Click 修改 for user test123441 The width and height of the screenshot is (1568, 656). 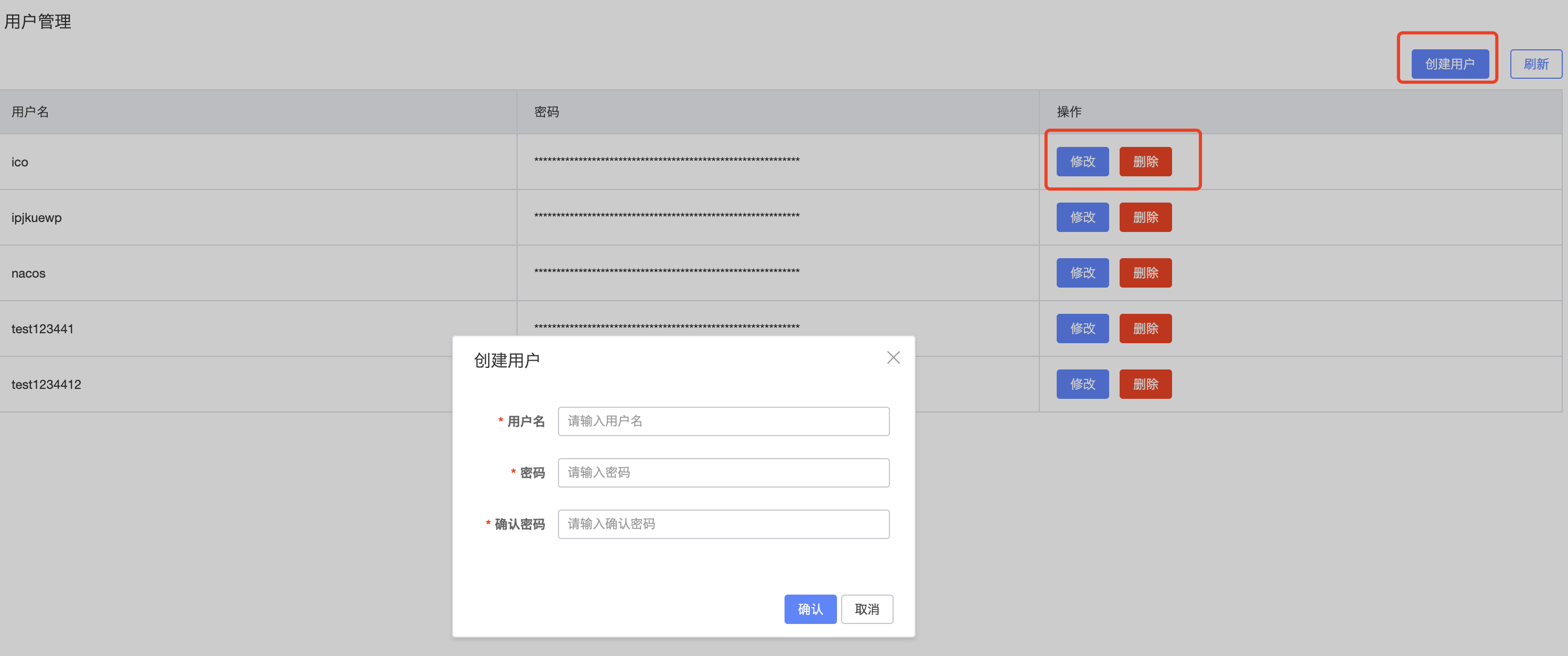(1082, 329)
